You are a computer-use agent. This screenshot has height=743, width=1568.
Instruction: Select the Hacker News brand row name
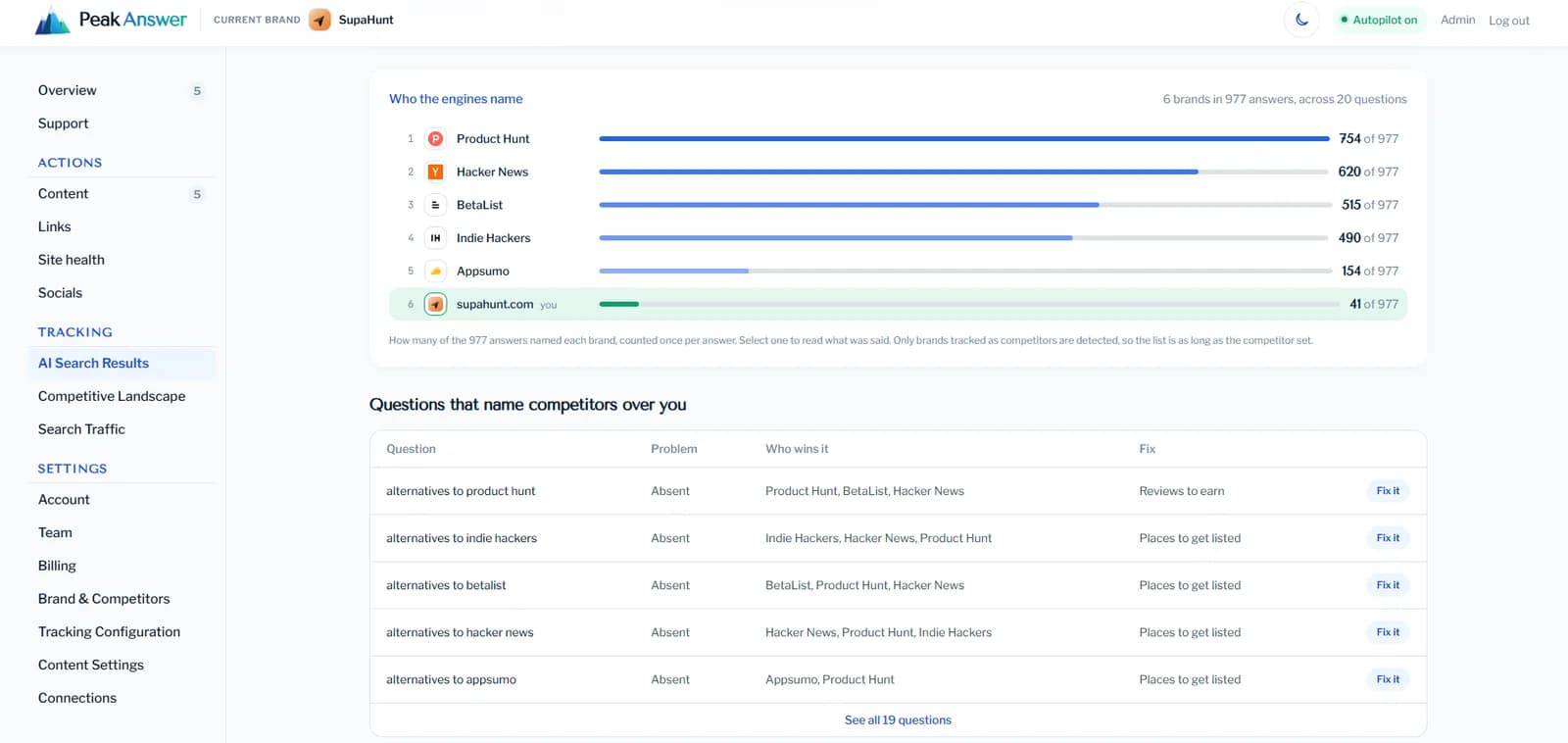[492, 173]
